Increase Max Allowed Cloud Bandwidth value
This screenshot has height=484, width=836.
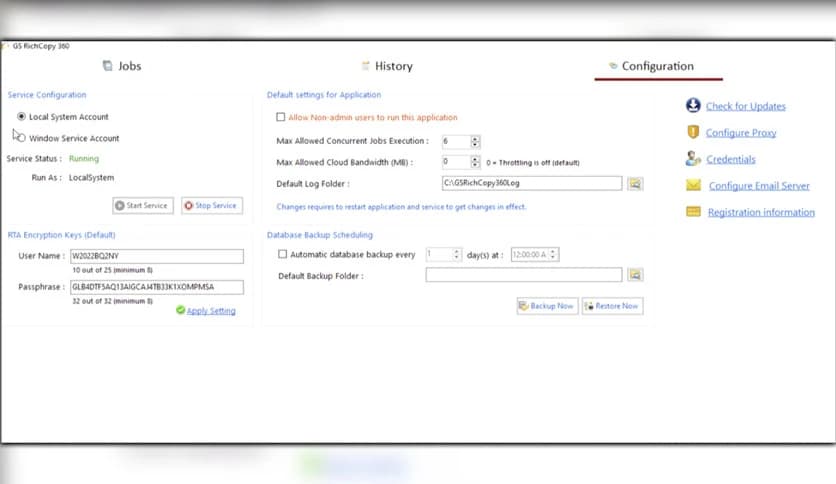(x=475, y=159)
